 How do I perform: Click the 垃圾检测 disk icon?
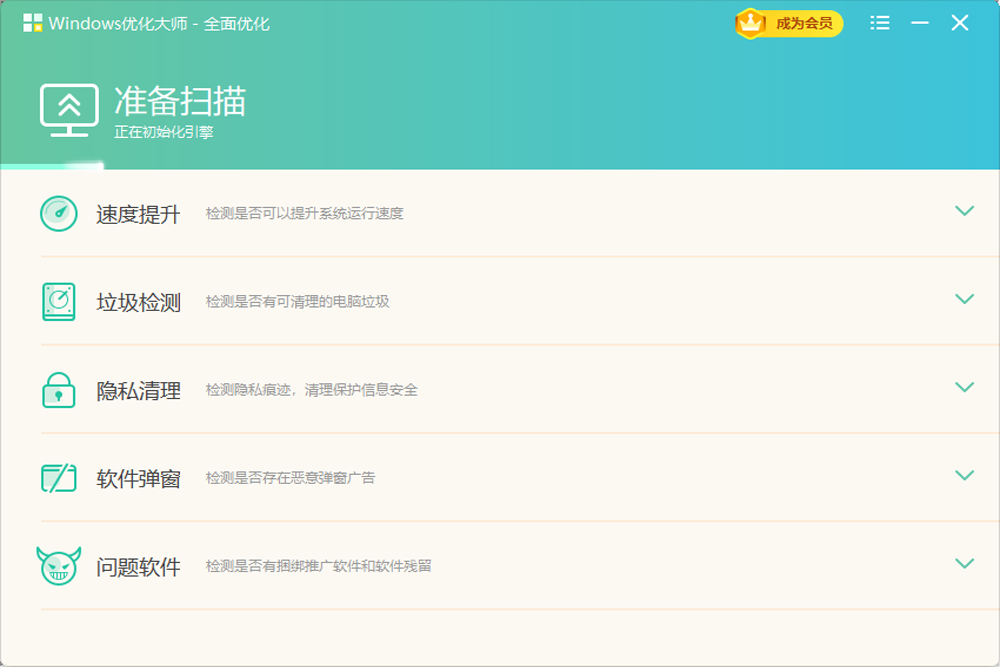tap(58, 301)
